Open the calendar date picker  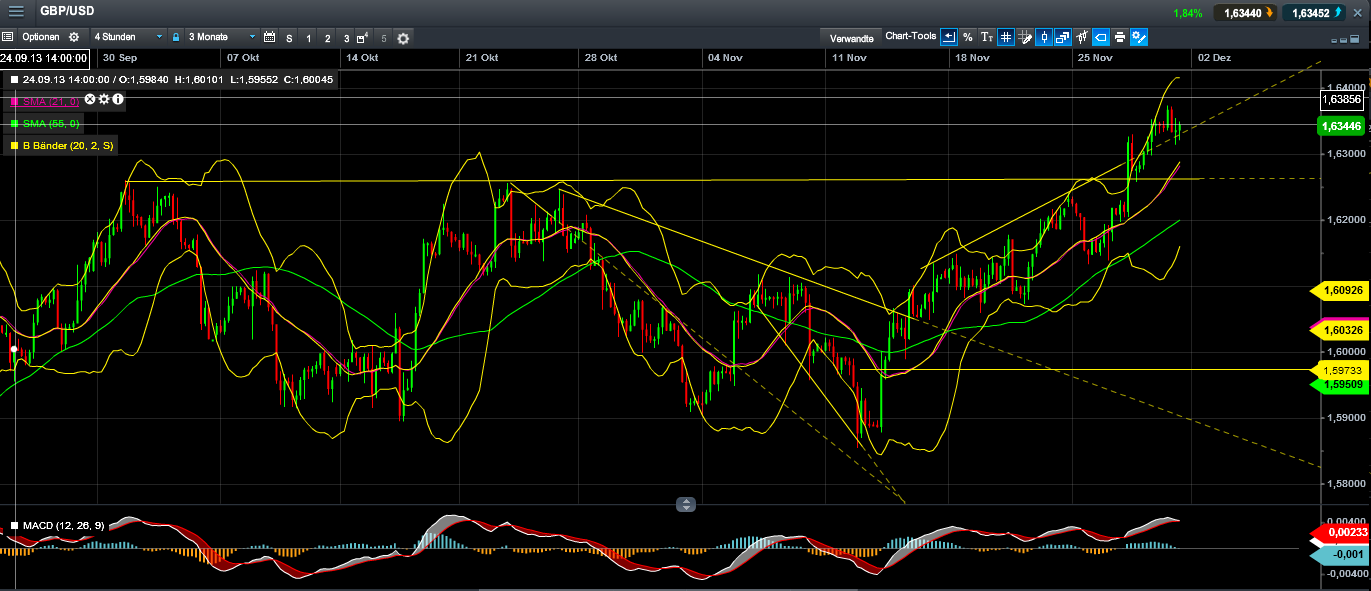[x=269, y=37]
